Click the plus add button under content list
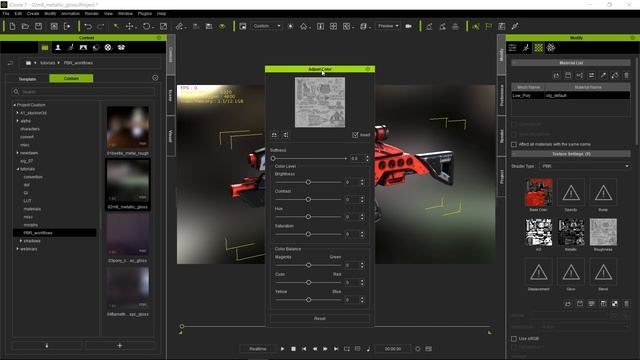This screenshot has width=640, height=360. pyautogui.click(x=120, y=346)
